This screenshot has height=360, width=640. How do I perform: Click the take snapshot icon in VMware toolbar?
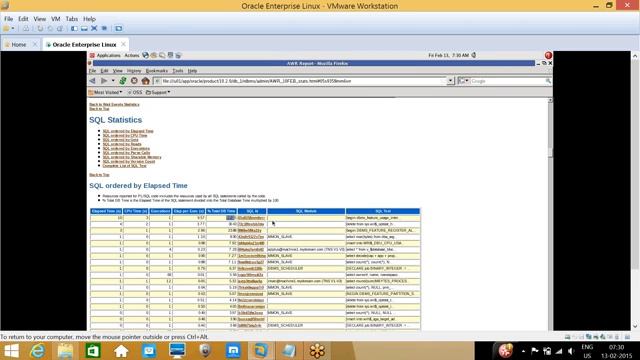40,29
